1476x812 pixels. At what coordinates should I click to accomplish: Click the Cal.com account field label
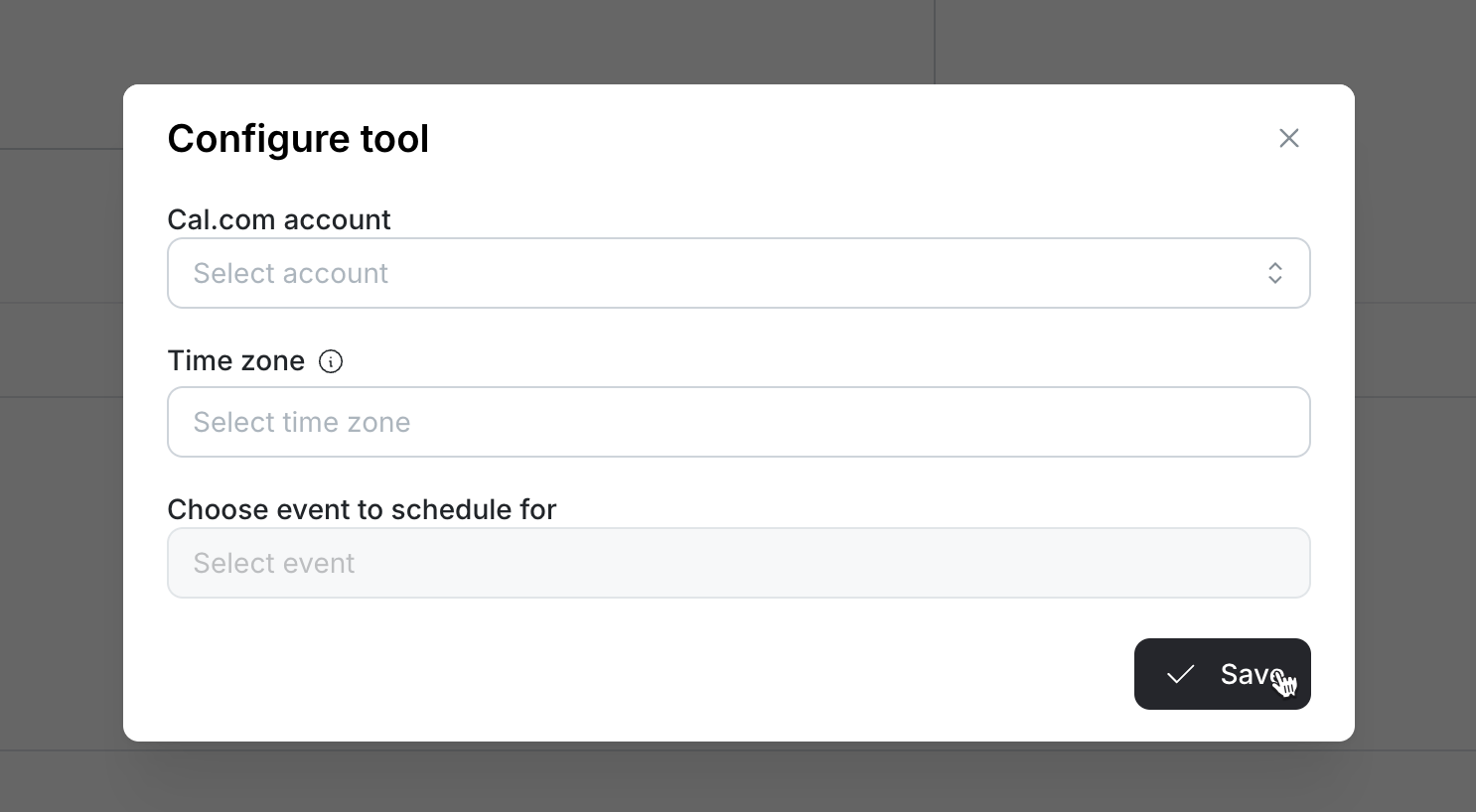click(x=279, y=219)
